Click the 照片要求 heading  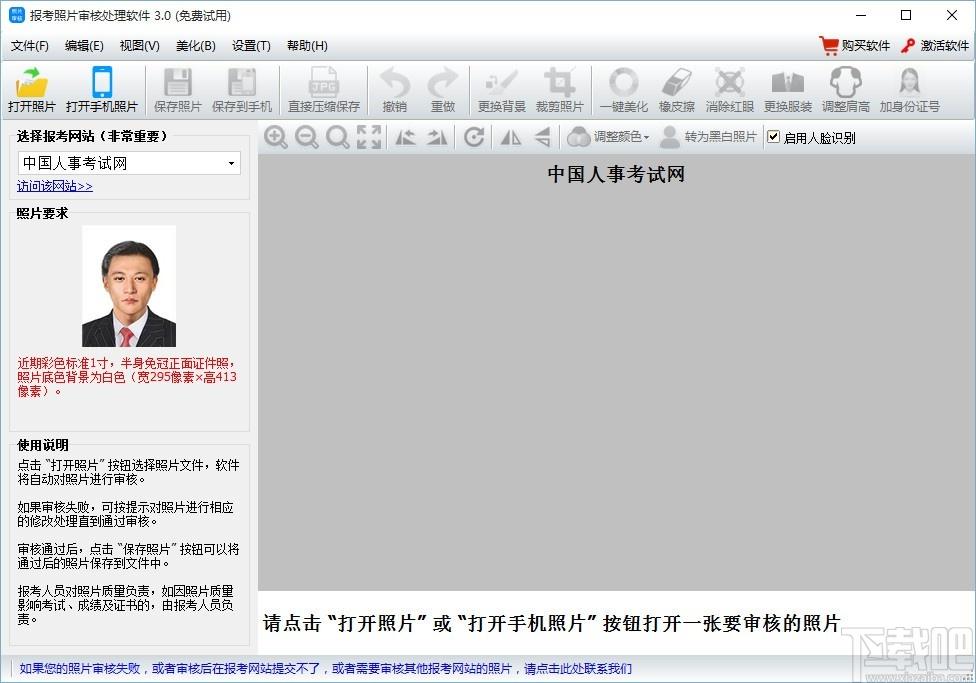[x=42, y=213]
